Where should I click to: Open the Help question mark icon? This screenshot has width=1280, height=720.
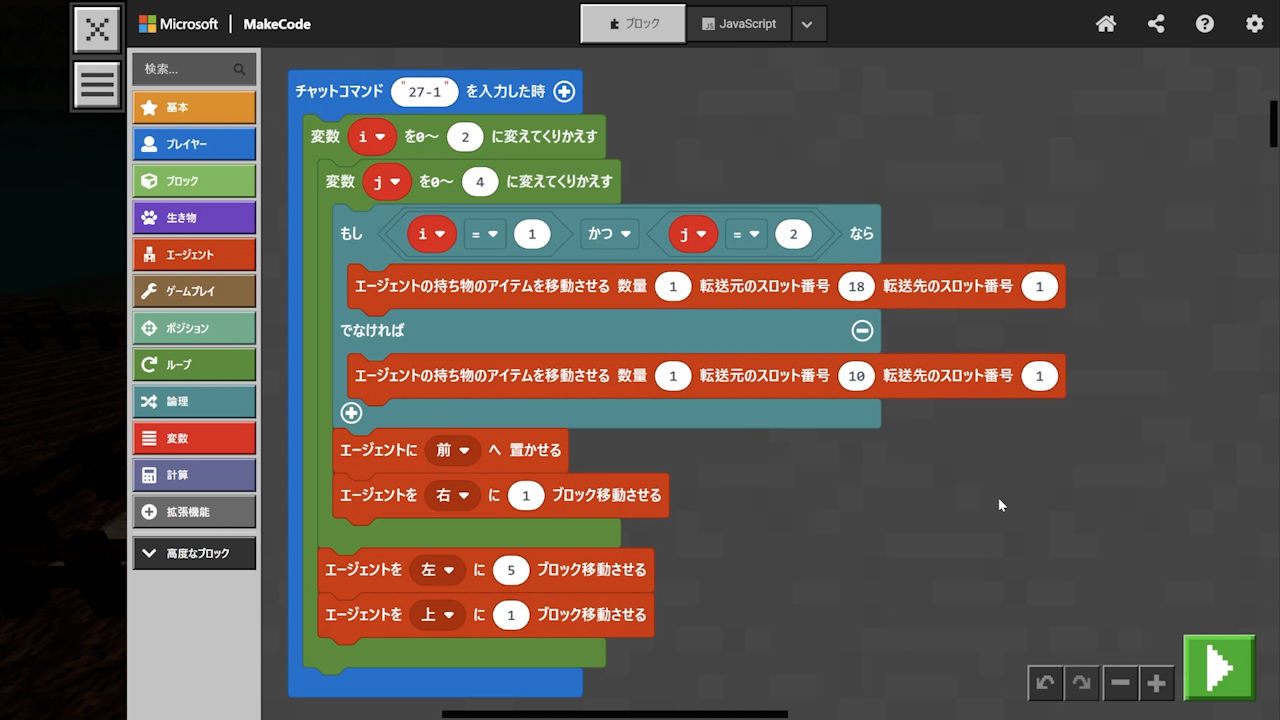[x=1205, y=24]
